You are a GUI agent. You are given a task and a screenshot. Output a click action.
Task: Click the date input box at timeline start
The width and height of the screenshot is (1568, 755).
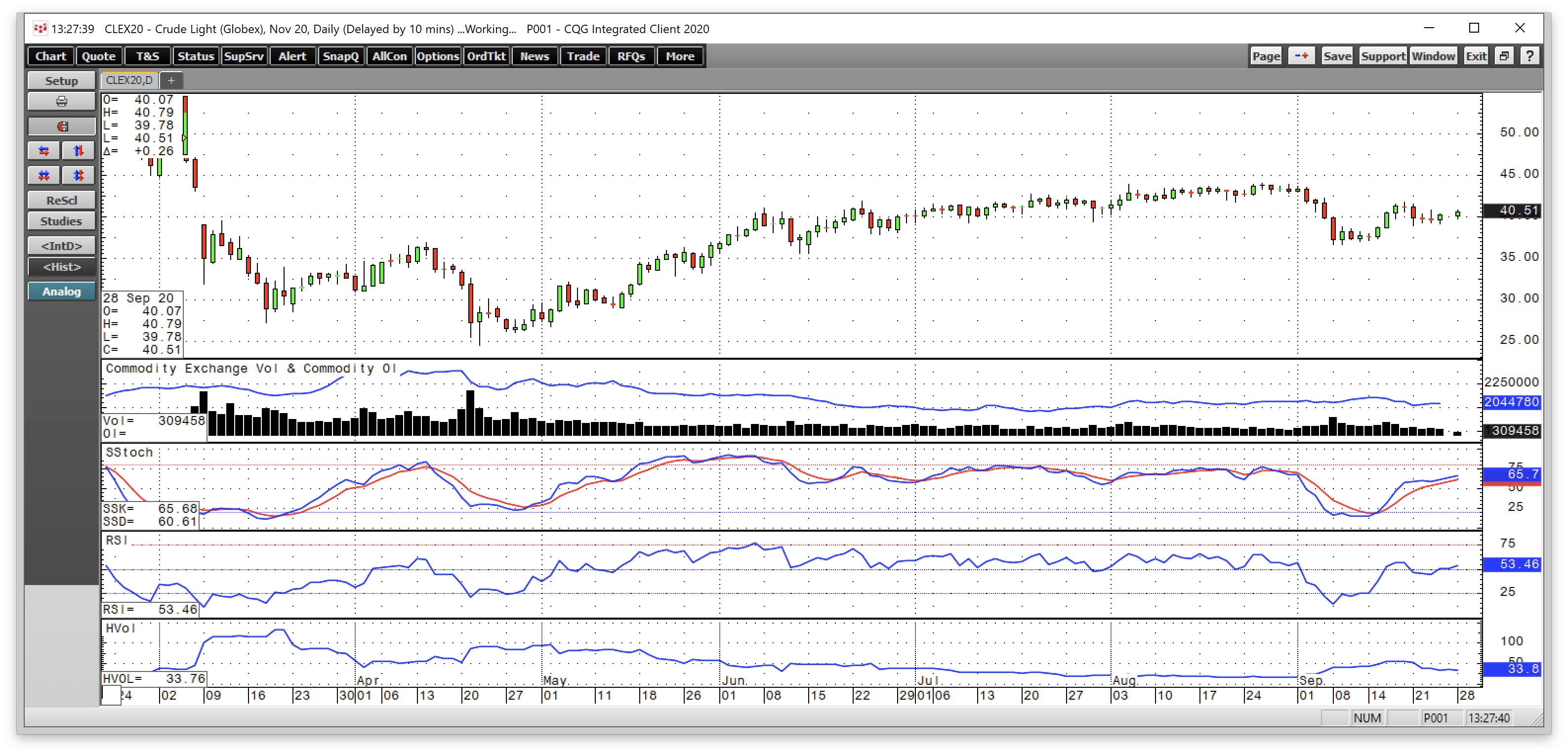(111, 695)
